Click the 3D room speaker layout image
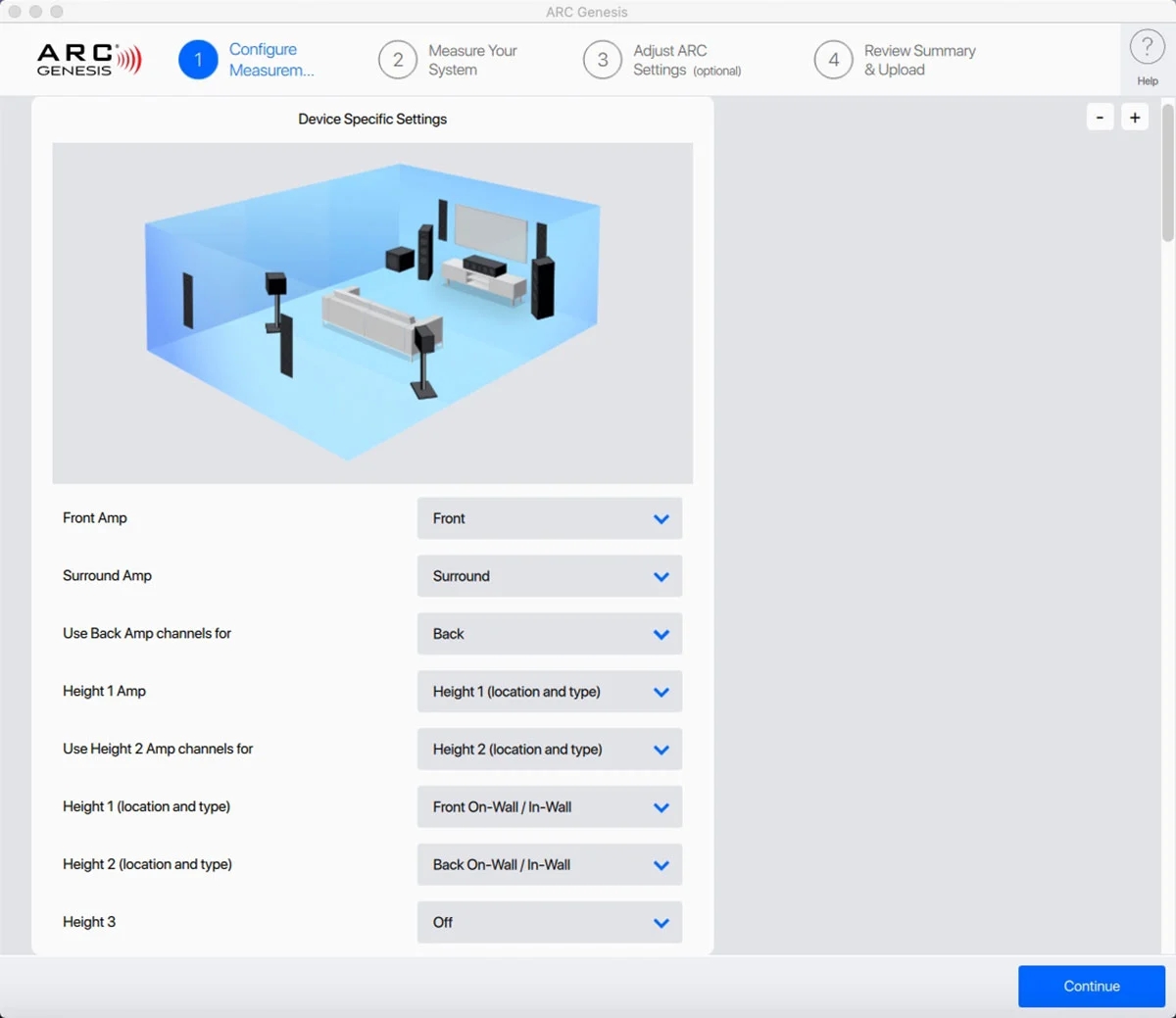The height and width of the screenshot is (1018, 1176). (x=372, y=313)
